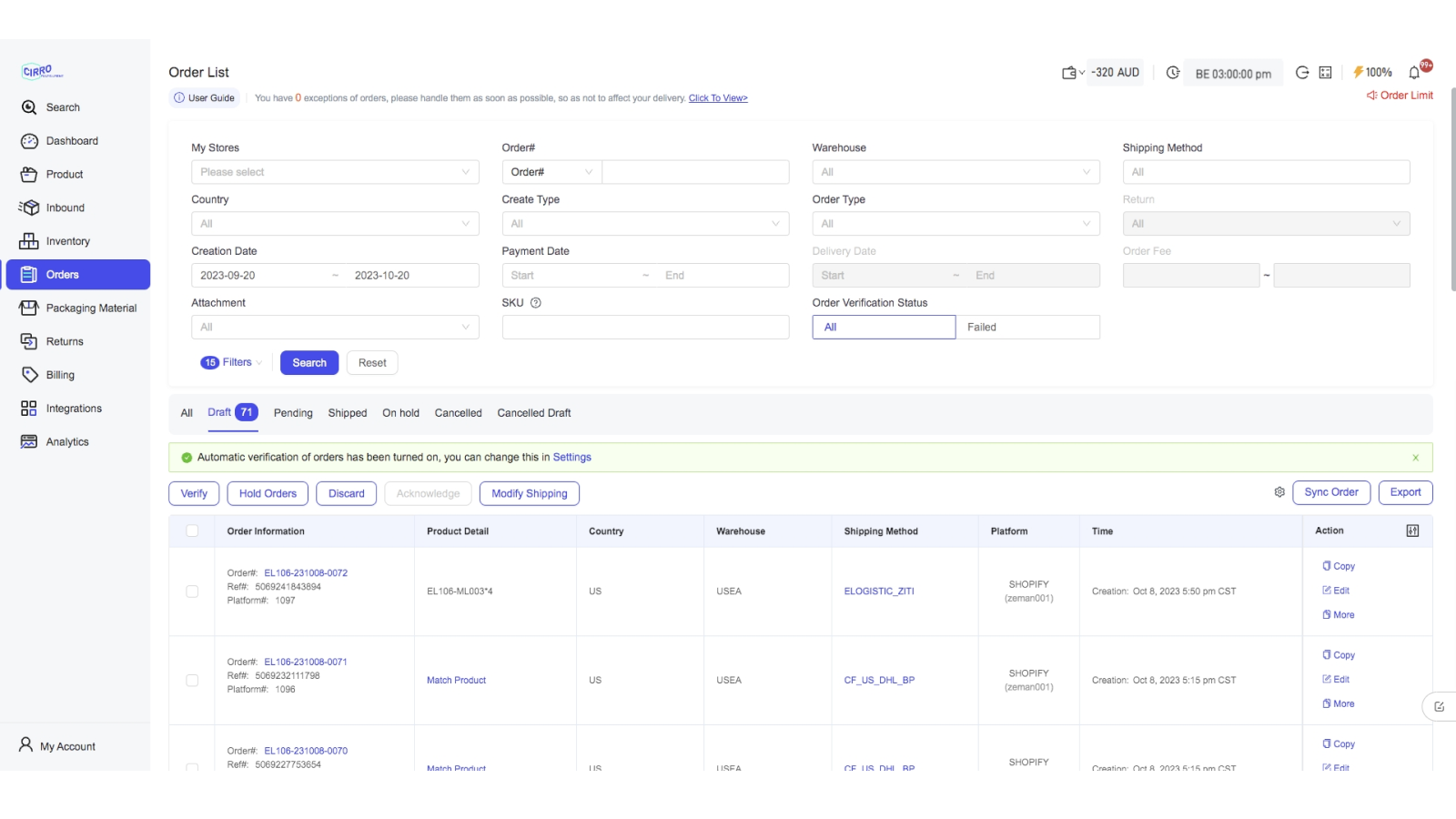Switch to the Cancelled Draft tab
1456x819 pixels.
534,413
